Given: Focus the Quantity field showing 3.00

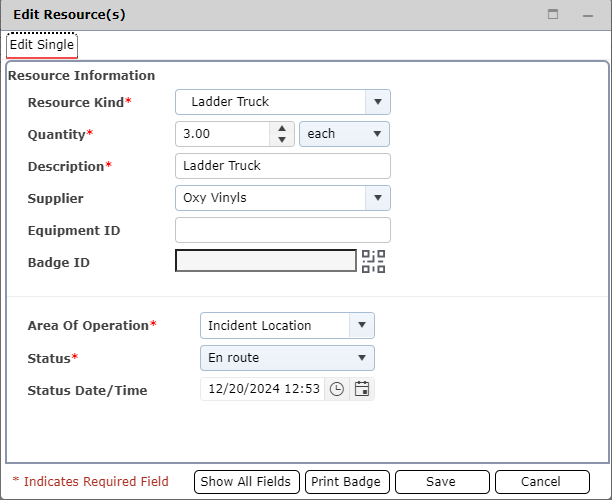Looking at the screenshot, I should 222,134.
